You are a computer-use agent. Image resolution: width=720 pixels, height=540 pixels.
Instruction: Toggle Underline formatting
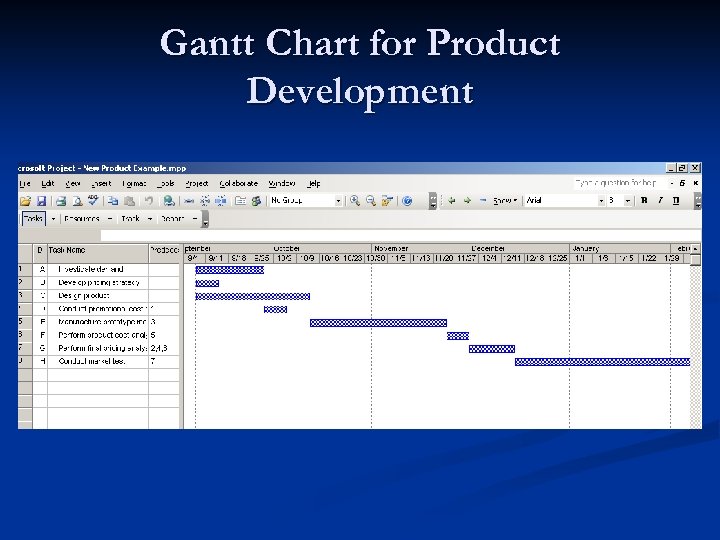676,200
